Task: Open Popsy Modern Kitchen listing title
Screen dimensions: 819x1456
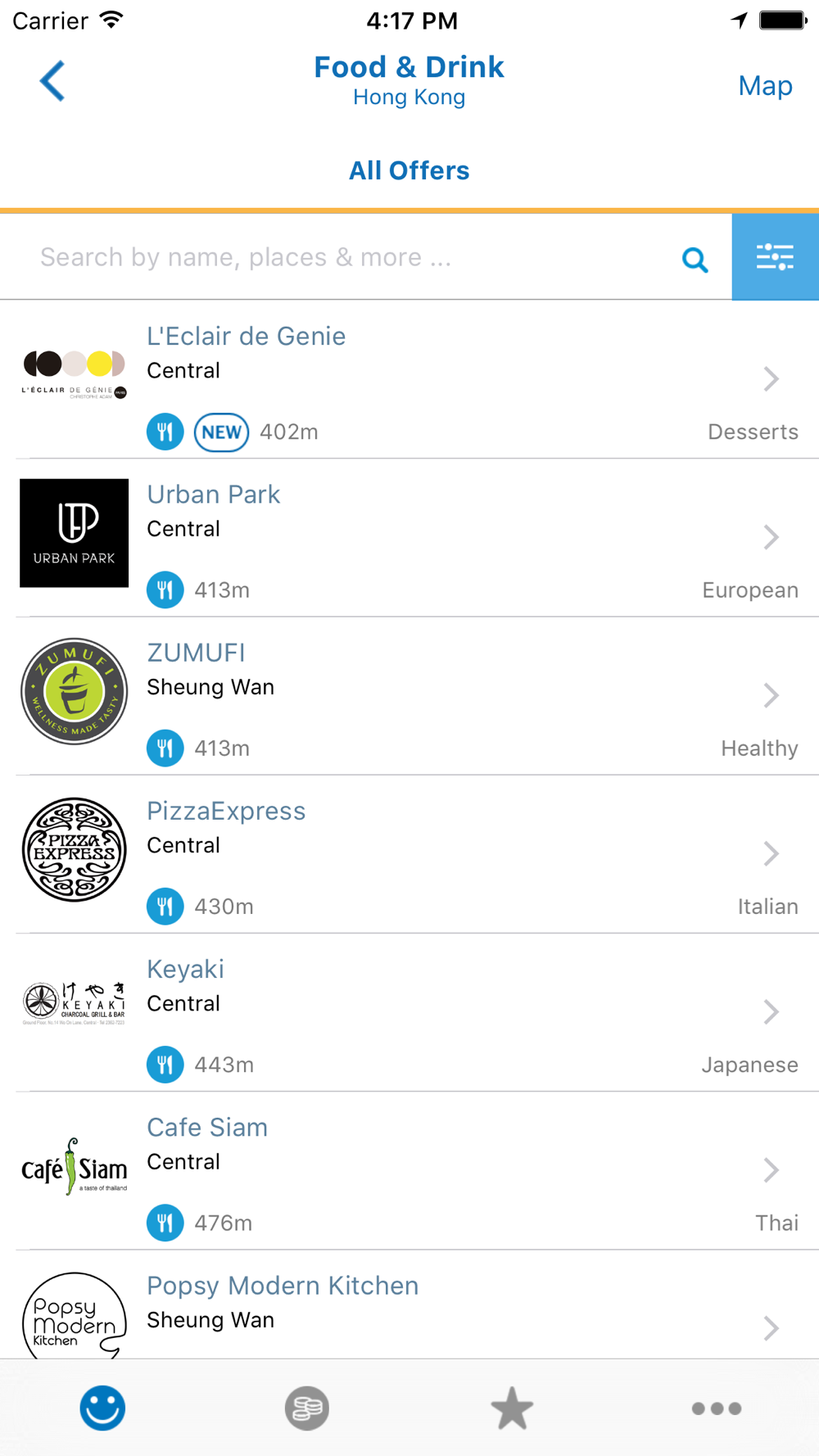Action: [x=283, y=1286]
